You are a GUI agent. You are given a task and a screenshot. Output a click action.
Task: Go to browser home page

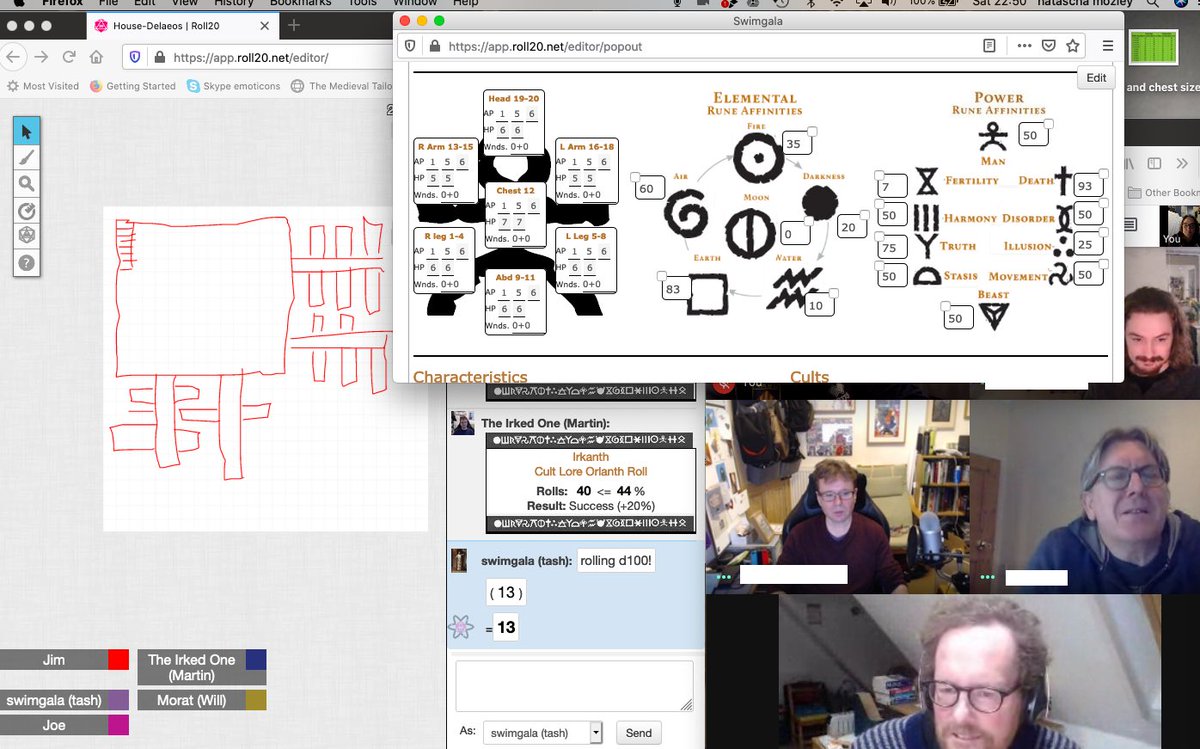[x=97, y=57]
